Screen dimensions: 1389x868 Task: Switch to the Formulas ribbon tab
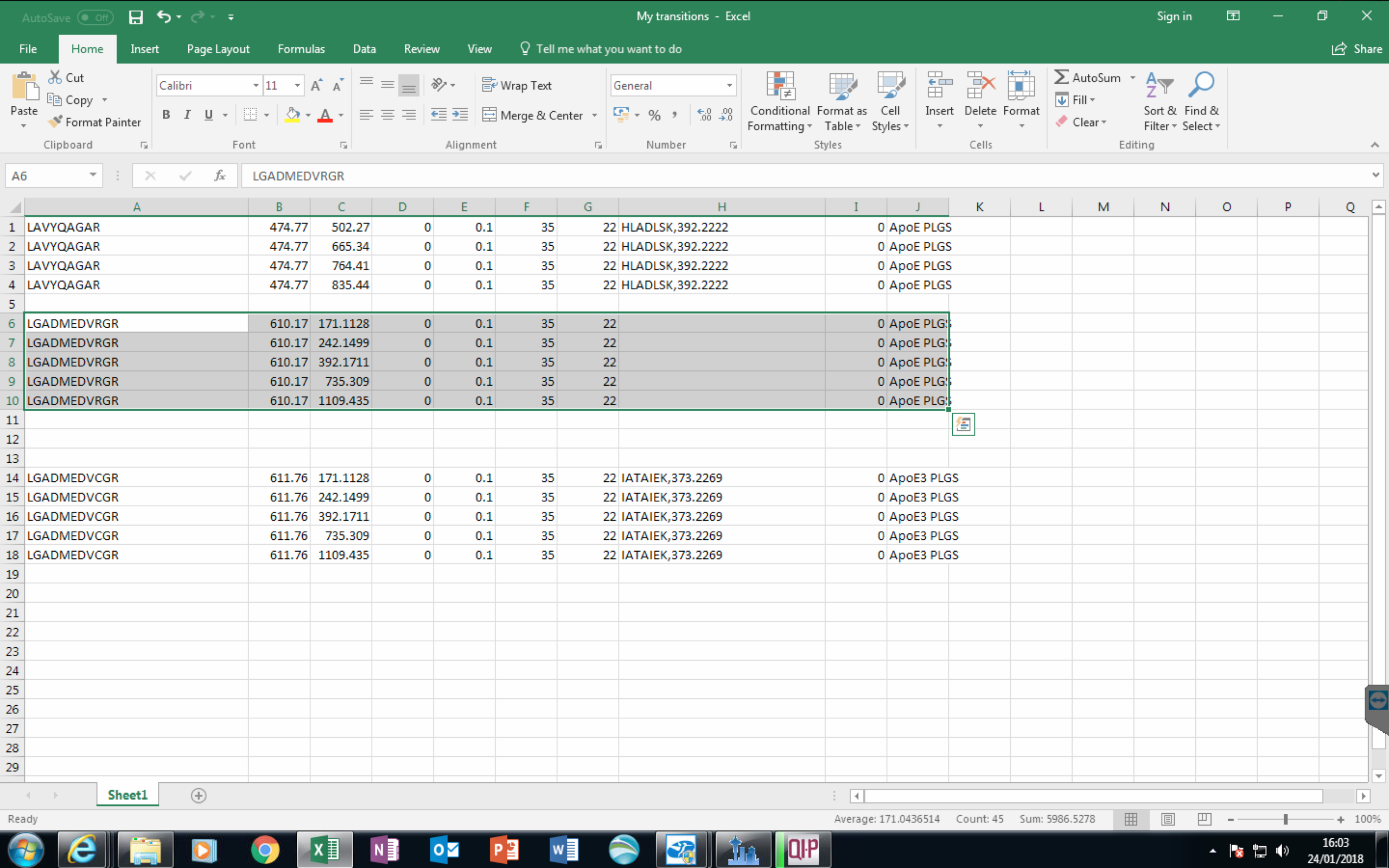click(301, 49)
